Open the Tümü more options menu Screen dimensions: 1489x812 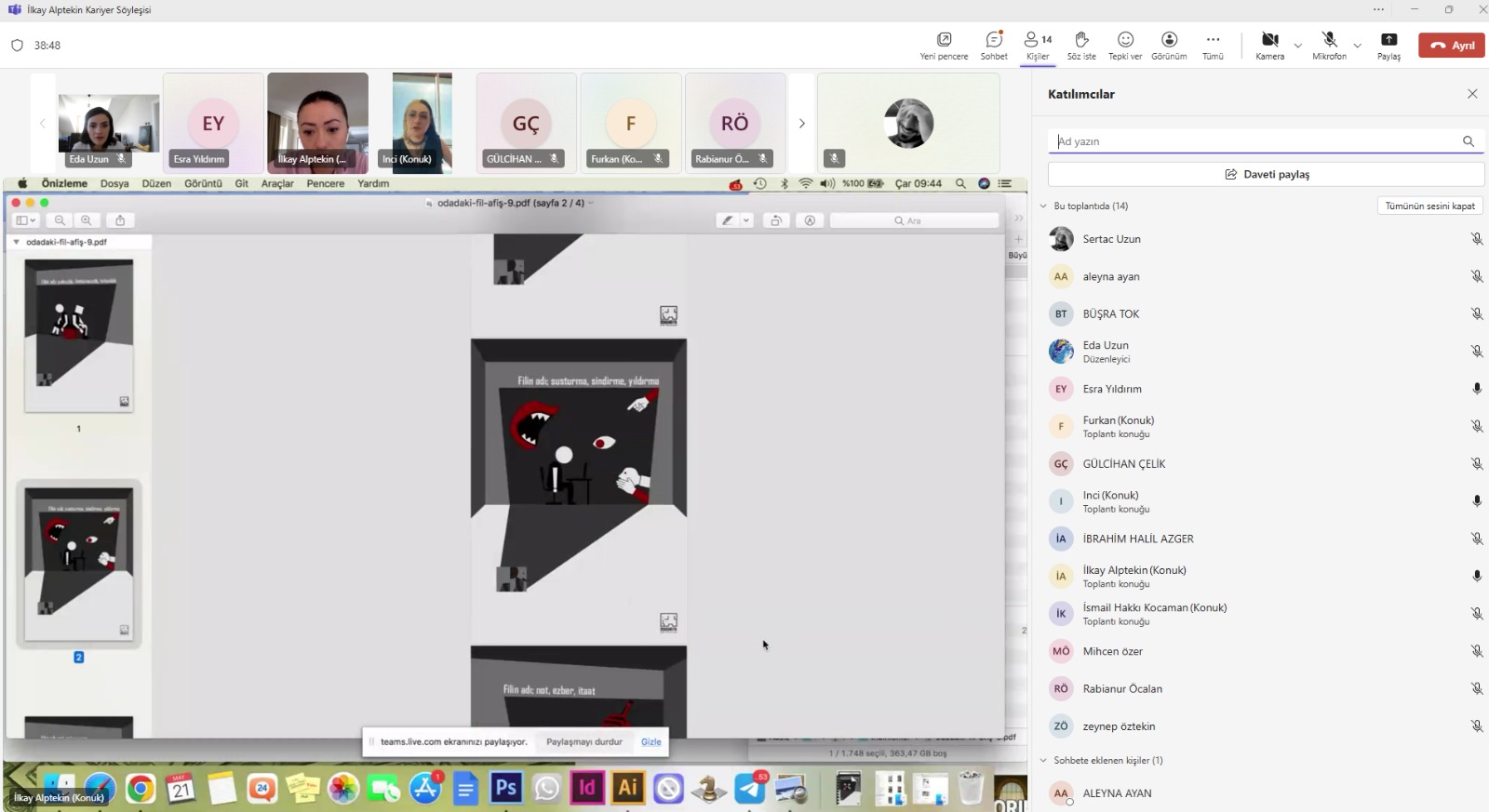pos(1213,46)
